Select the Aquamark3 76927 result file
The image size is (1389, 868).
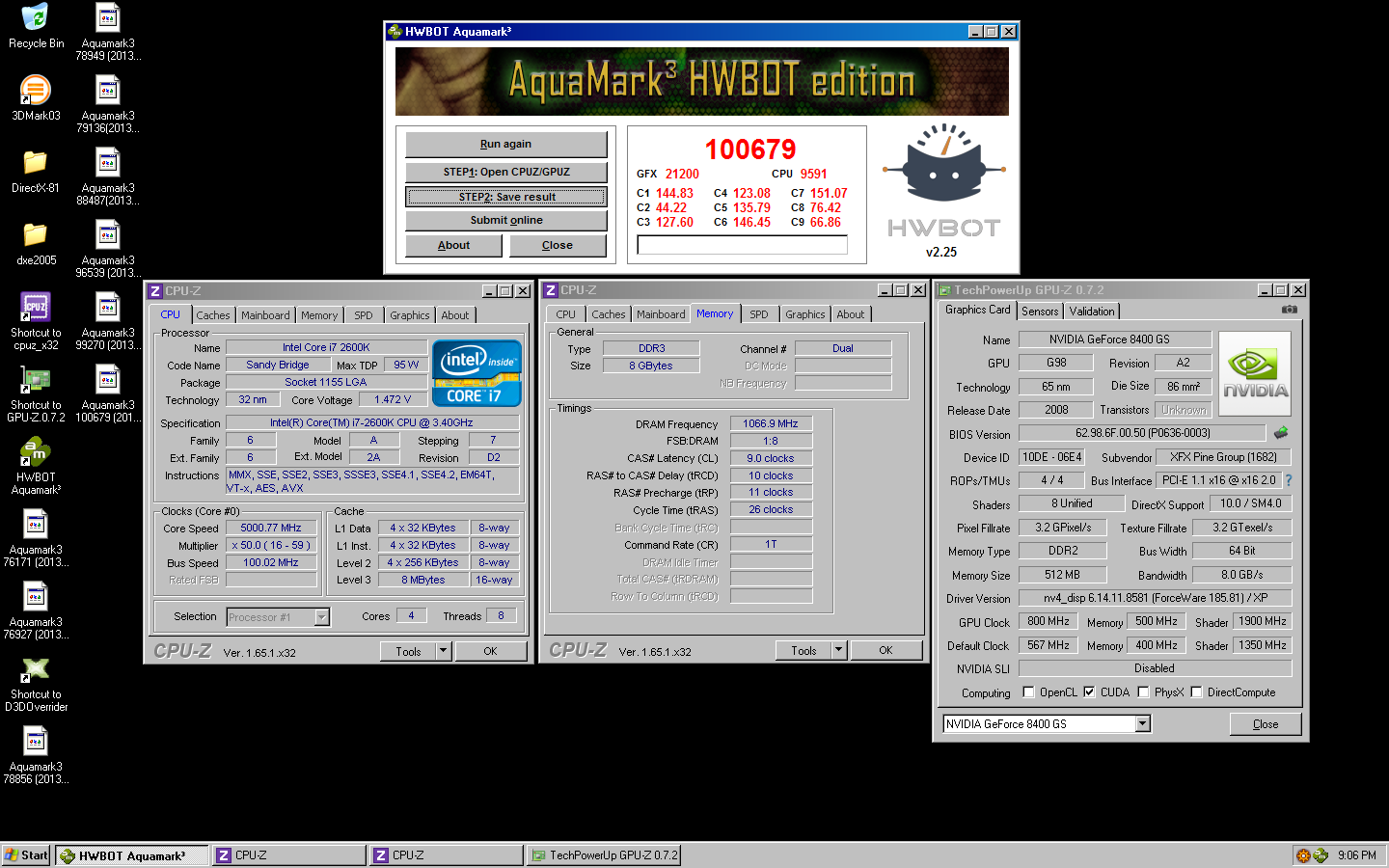pos(36,611)
